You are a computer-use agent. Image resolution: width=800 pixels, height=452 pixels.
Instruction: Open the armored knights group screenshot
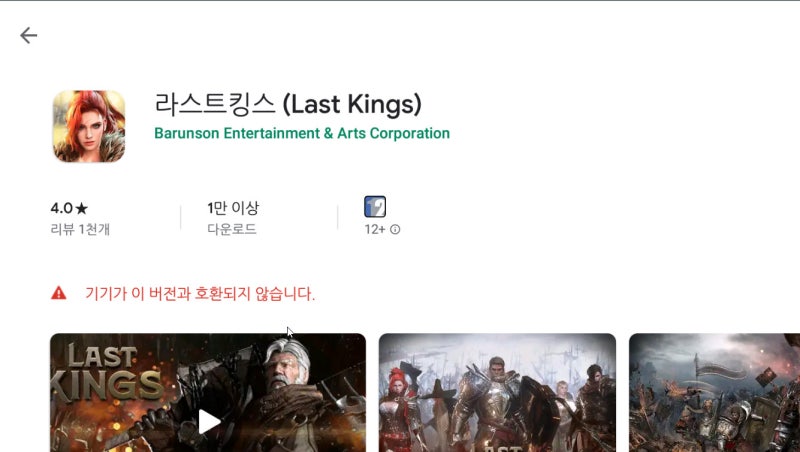(497, 392)
